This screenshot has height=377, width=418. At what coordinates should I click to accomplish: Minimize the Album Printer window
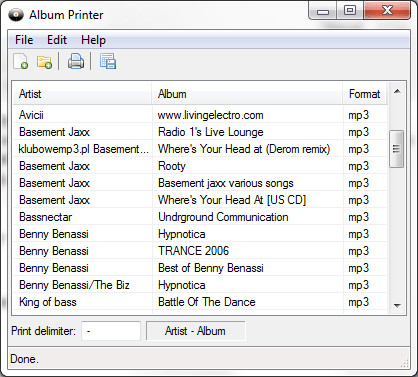tap(323, 11)
